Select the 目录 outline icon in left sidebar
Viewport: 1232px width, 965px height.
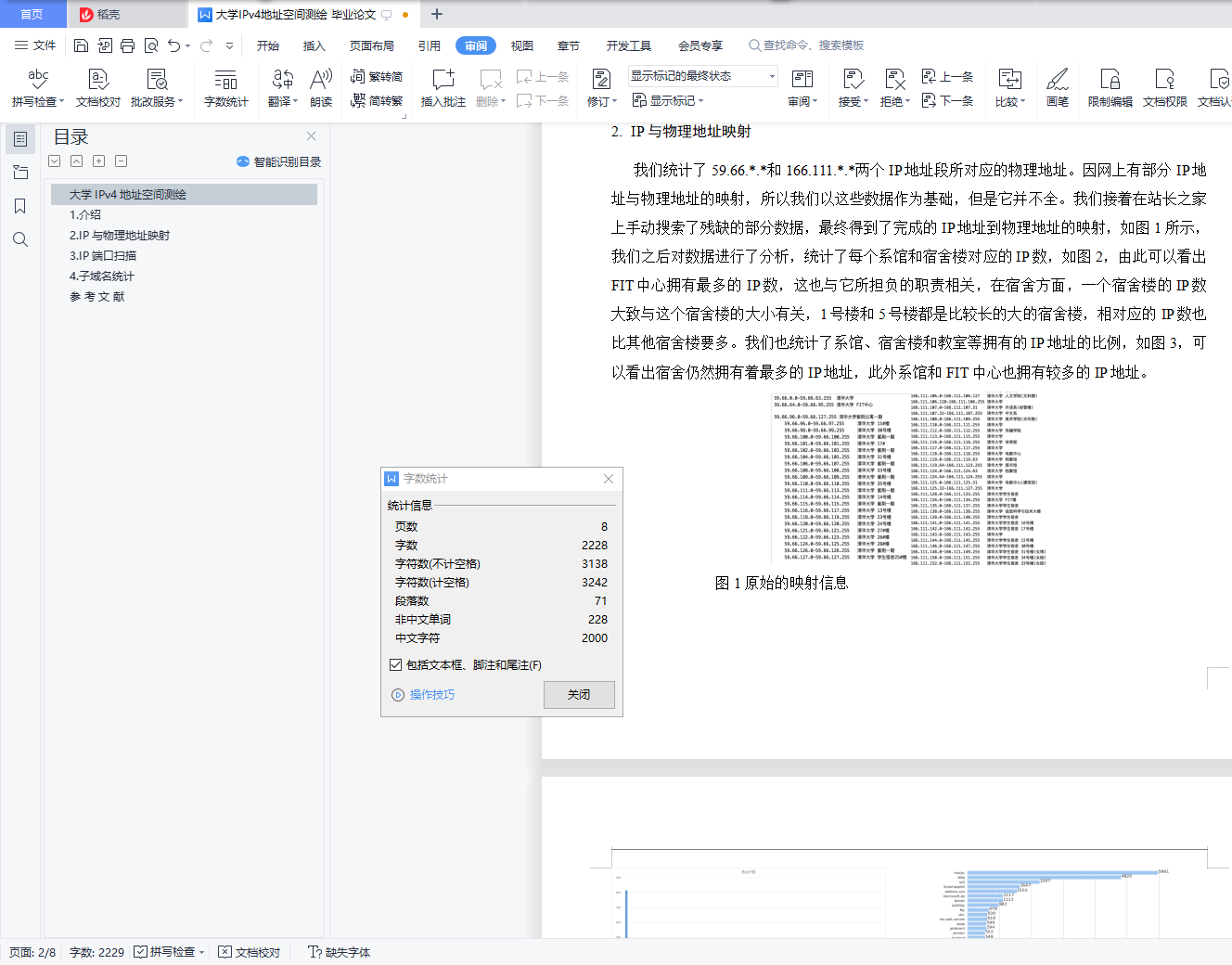click(x=20, y=139)
